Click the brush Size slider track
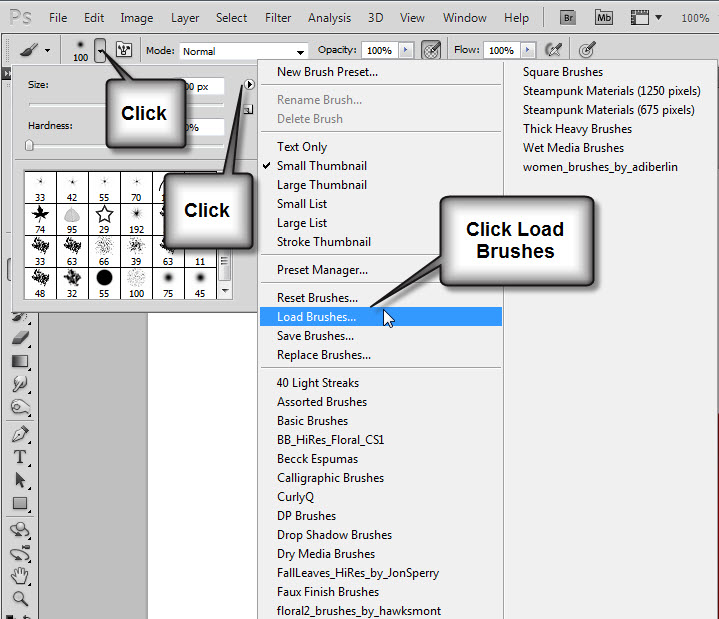The image size is (719, 619). [x=126, y=105]
